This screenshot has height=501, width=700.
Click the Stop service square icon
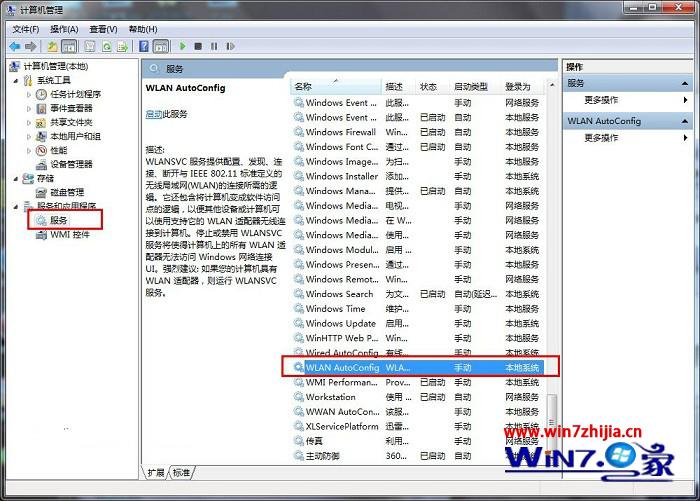198,46
